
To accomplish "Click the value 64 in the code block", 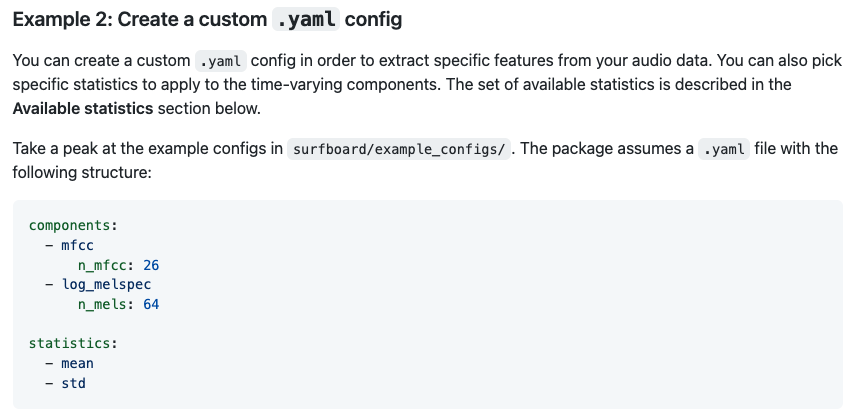I will [x=151, y=304].
